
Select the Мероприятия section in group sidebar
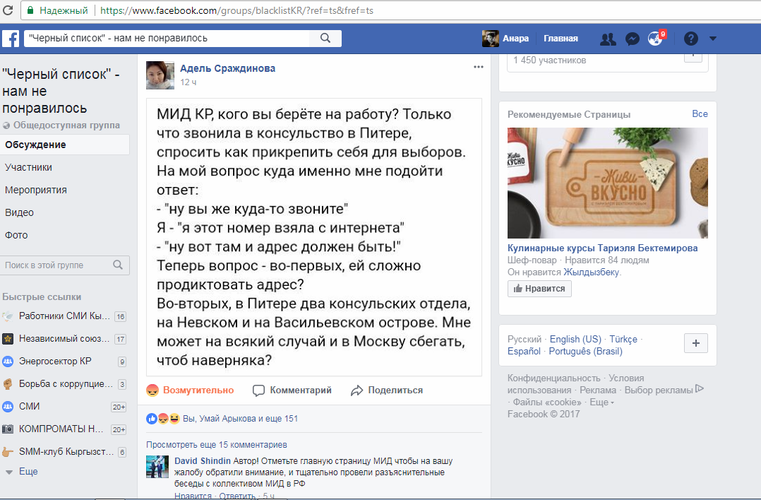click(x=36, y=190)
